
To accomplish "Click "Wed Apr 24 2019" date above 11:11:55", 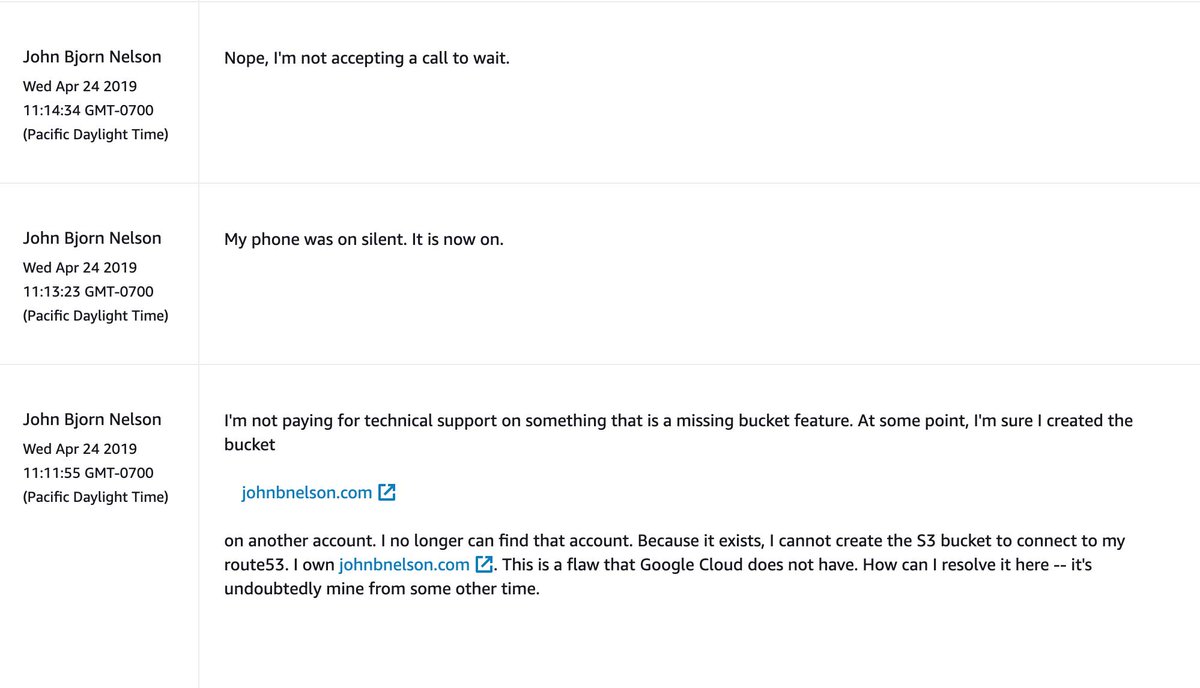I will click(80, 448).
